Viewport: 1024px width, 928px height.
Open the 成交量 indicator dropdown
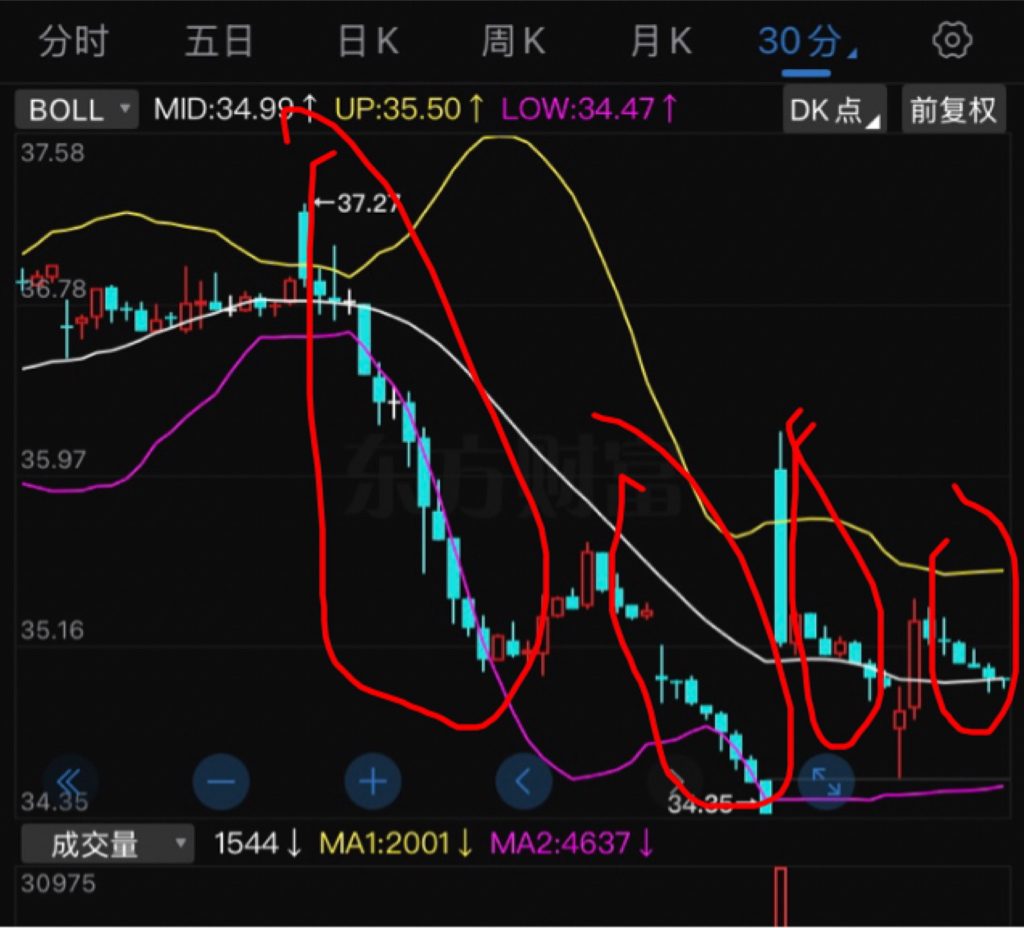[x=108, y=844]
